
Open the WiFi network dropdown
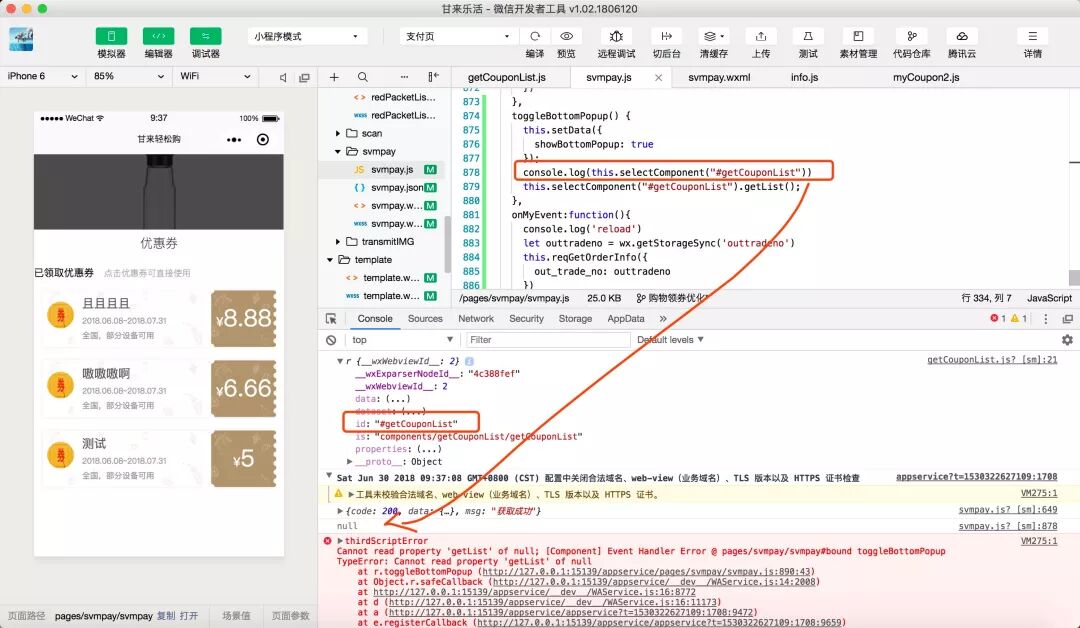[215, 76]
